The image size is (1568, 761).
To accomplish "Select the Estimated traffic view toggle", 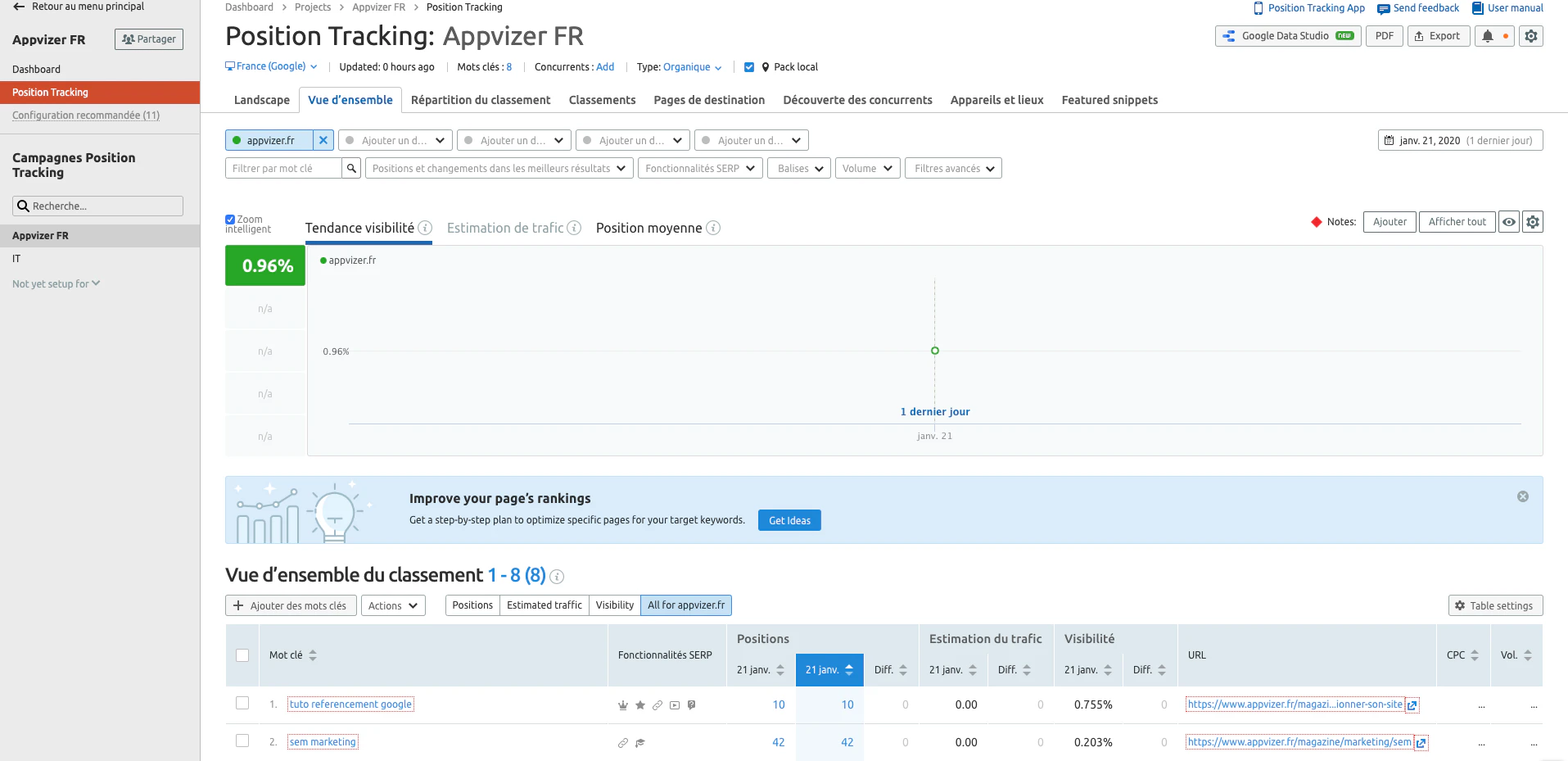I will (545, 605).
